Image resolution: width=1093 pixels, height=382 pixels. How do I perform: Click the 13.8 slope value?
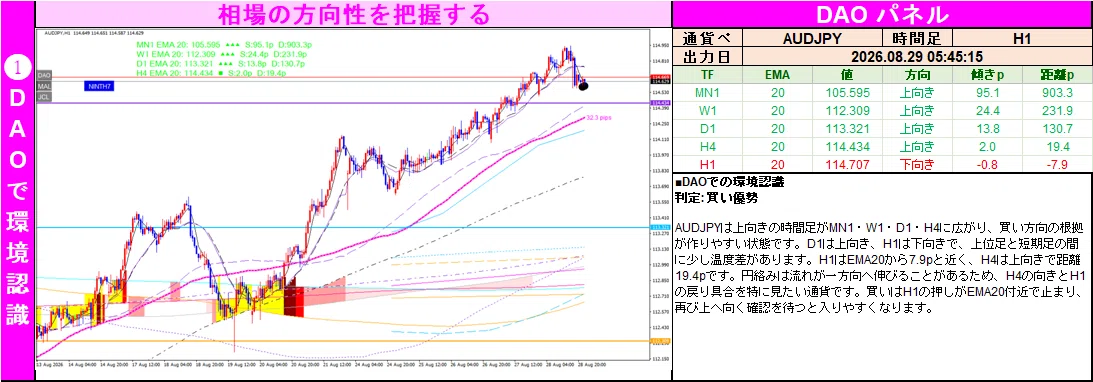986,128
